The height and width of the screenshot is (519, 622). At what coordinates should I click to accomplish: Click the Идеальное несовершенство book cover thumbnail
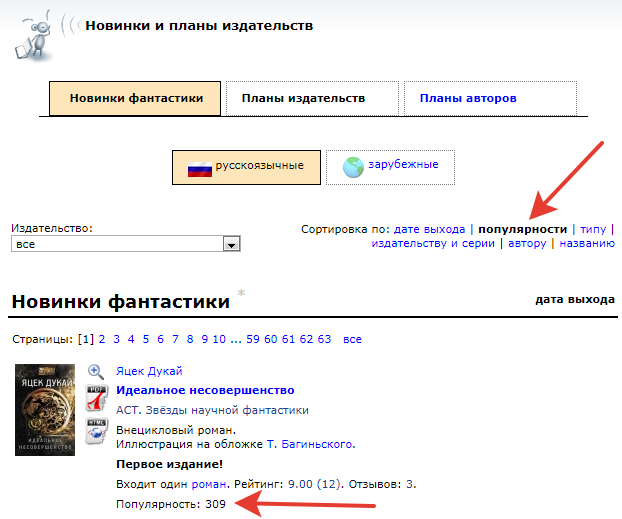[45, 410]
